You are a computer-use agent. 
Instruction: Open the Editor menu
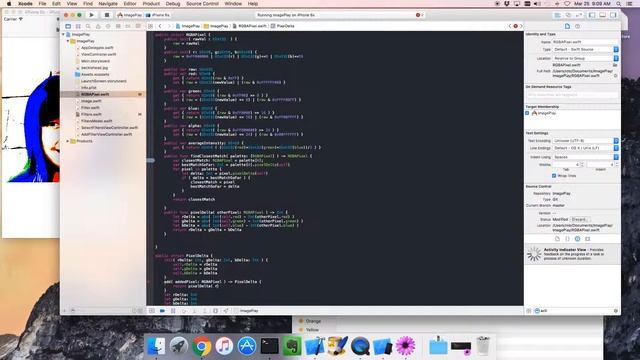[x=130, y=4]
